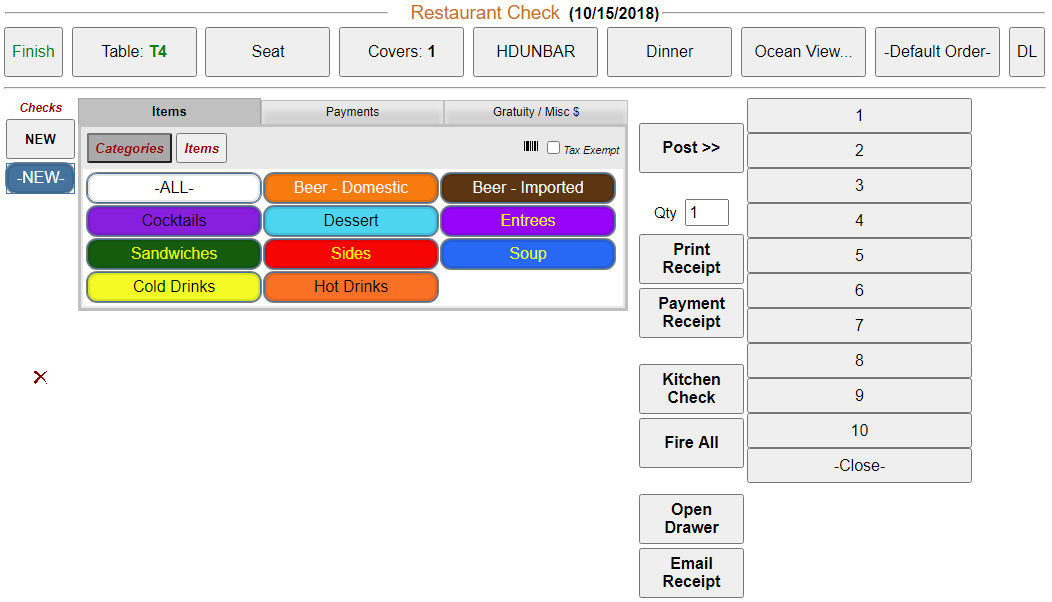The height and width of the screenshot is (602, 1052).
Task: Open the Ocean View location selector
Action: click(803, 52)
